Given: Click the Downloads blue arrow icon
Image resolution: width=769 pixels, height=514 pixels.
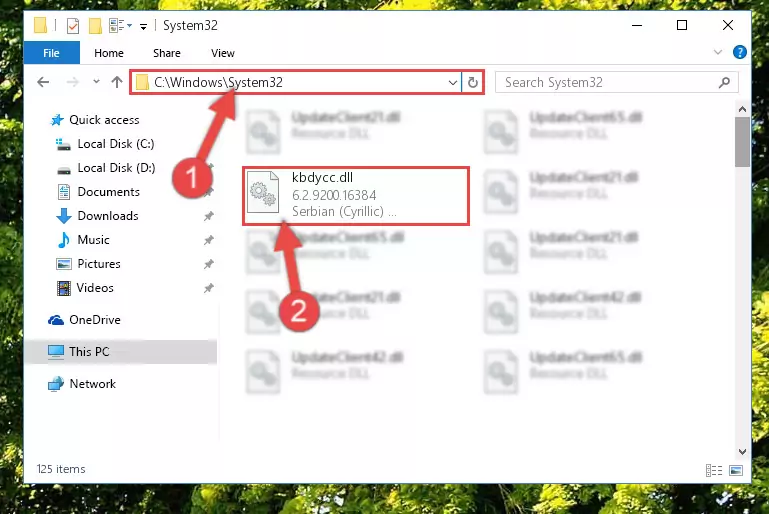Looking at the screenshot, I should click(x=64, y=216).
